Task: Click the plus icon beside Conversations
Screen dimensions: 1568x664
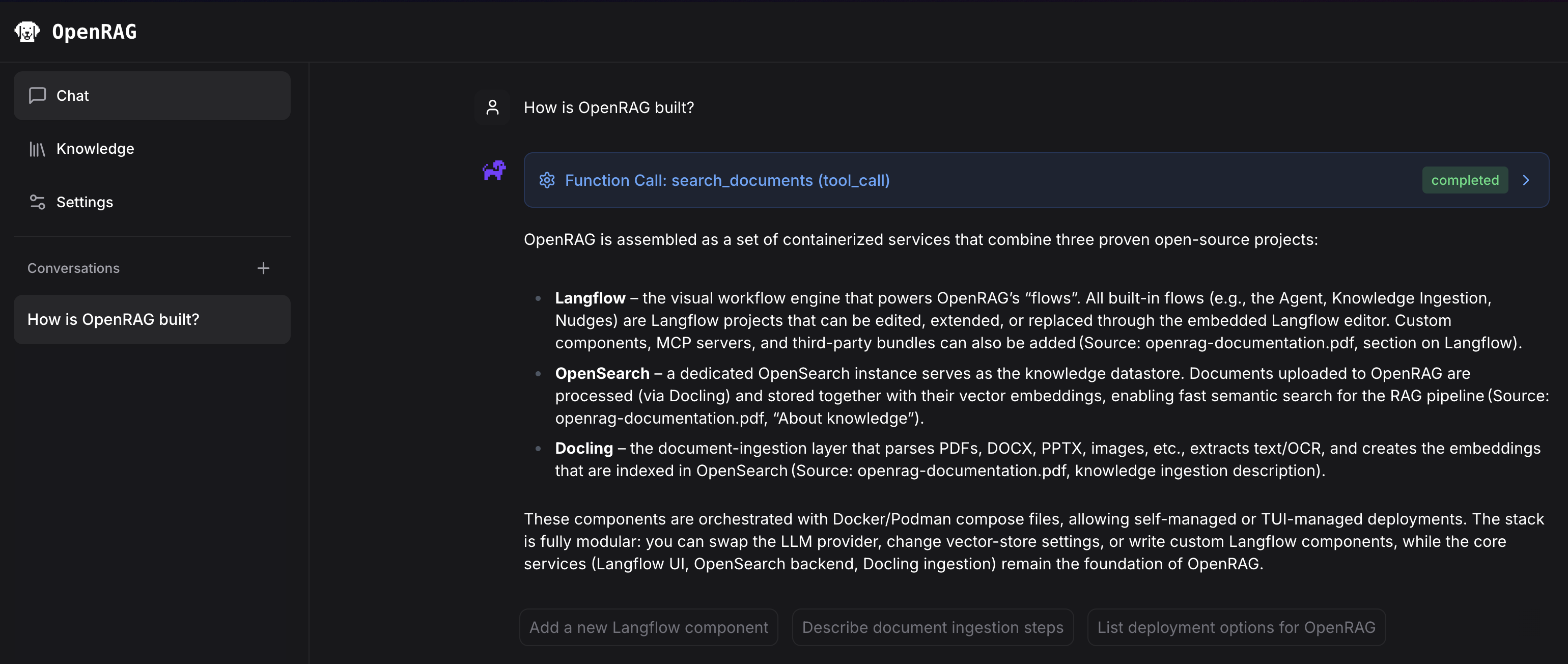Action: [263, 268]
